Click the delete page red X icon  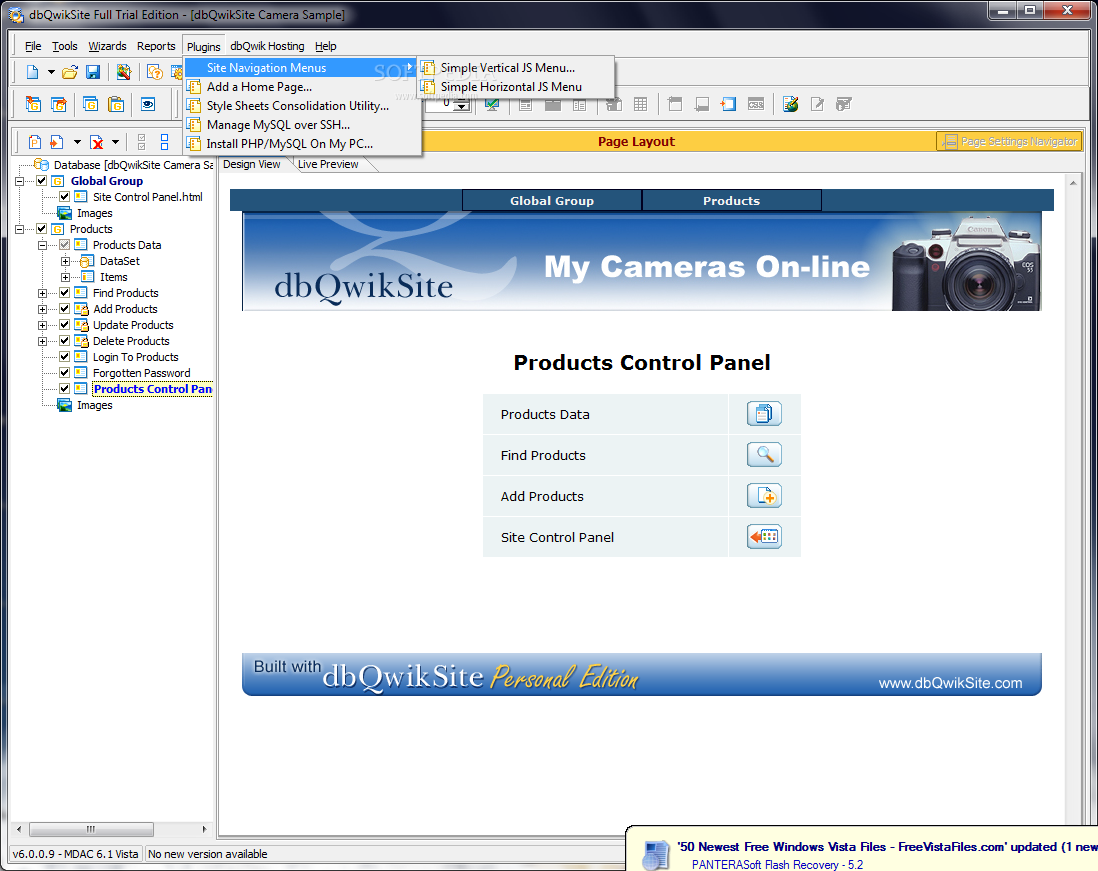point(97,142)
